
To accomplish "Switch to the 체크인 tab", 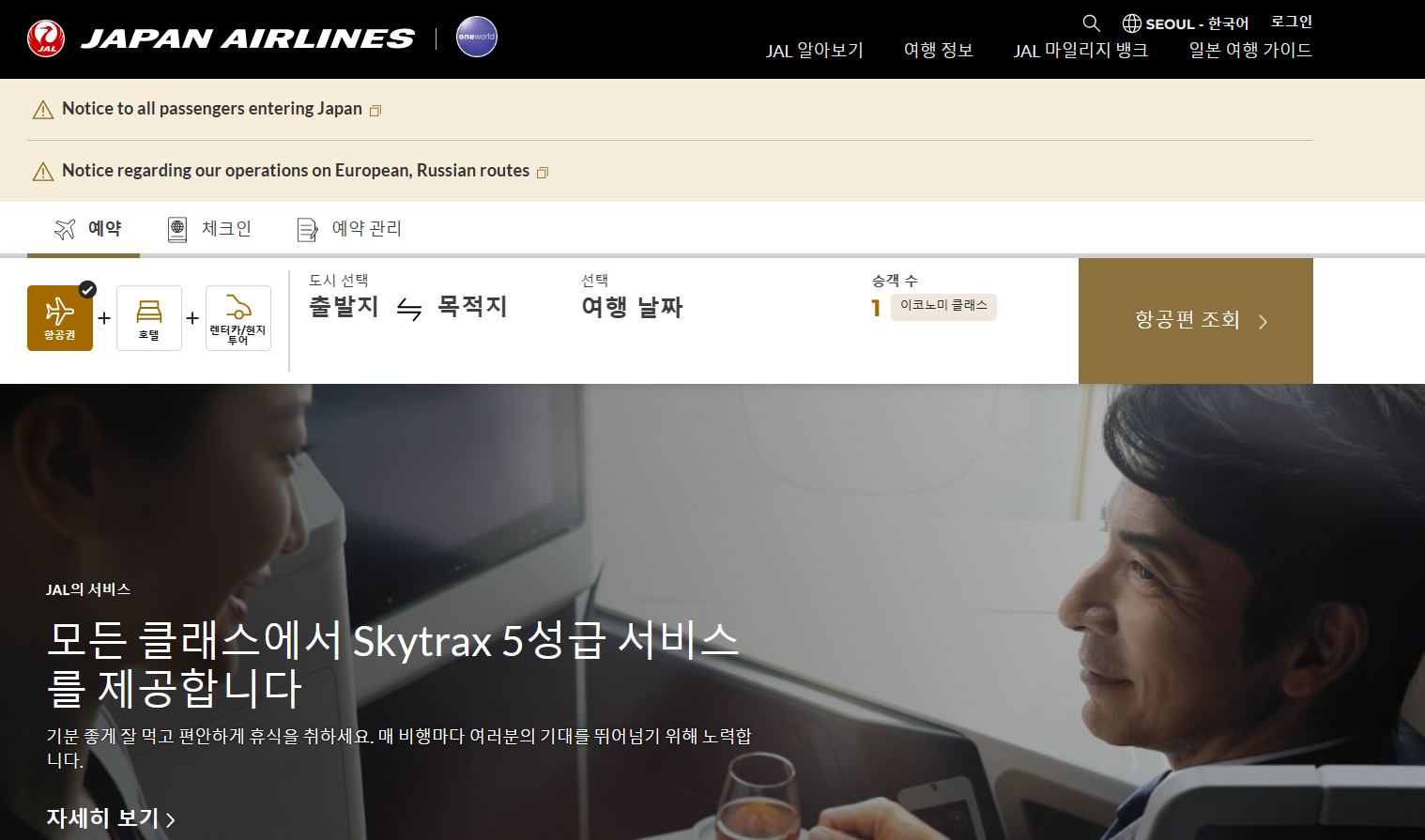I will pyautogui.click(x=209, y=229).
